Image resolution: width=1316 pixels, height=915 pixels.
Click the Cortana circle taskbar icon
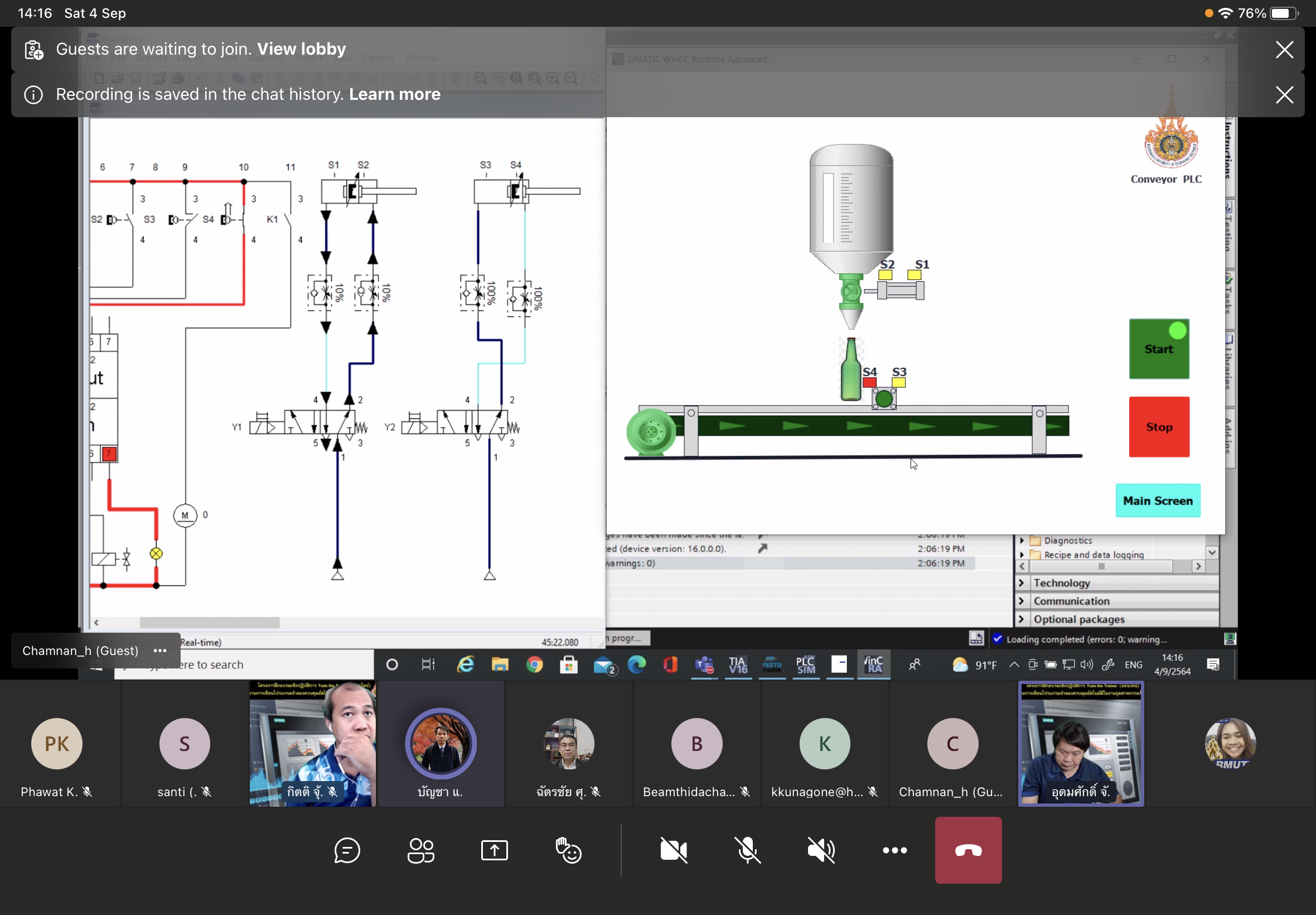[x=392, y=664]
